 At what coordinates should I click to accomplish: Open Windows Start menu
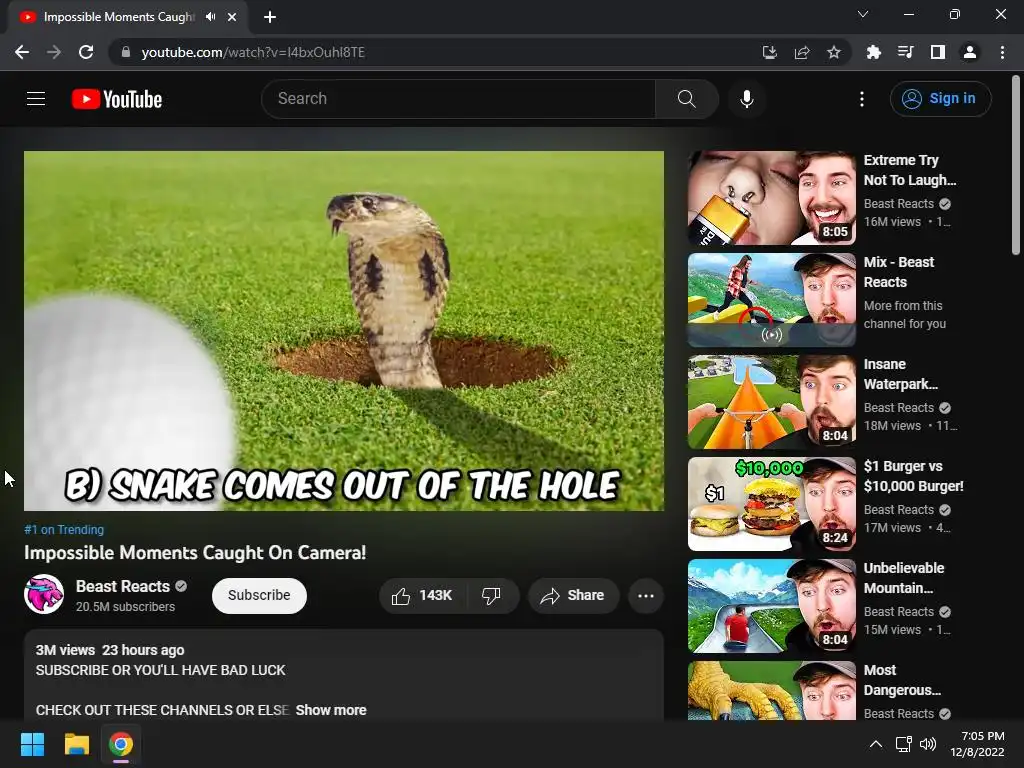pyautogui.click(x=32, y=744)
